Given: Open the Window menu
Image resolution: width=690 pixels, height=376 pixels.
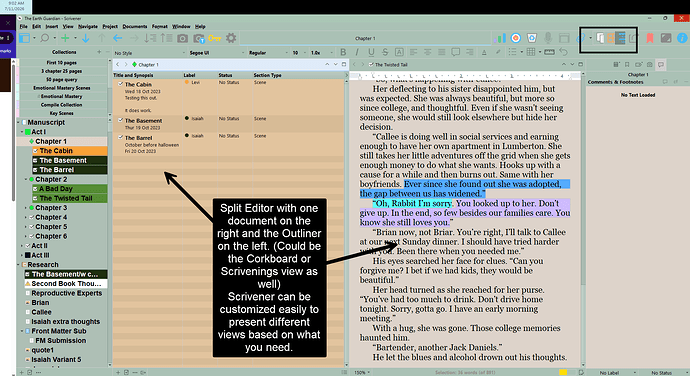Looking at the screenshot, I should 181,26.
